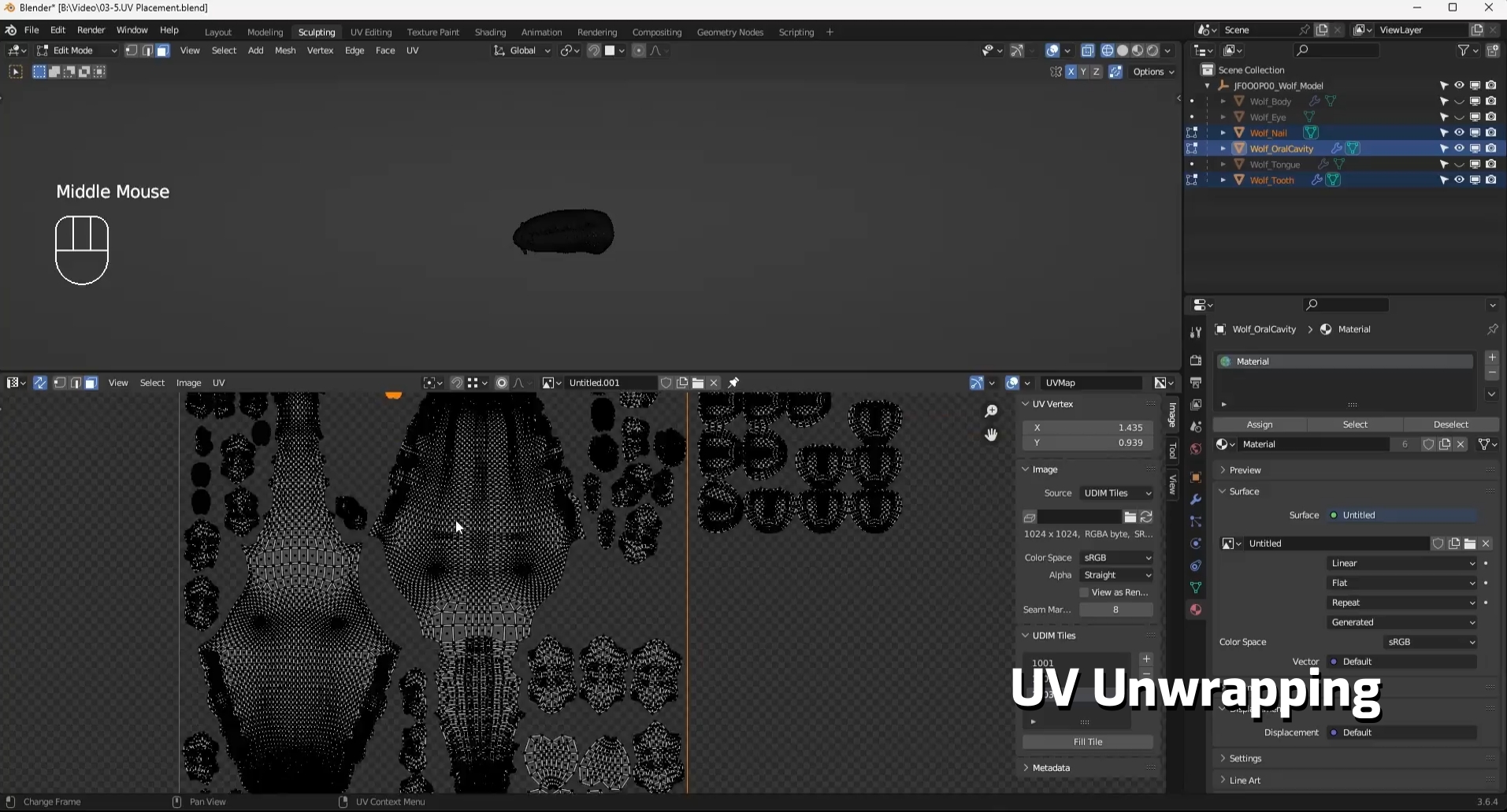The height and width of the screenshot is (812, 1507).
Task: Expand the Wolf_Body tree item
Action: (1223, 102)
